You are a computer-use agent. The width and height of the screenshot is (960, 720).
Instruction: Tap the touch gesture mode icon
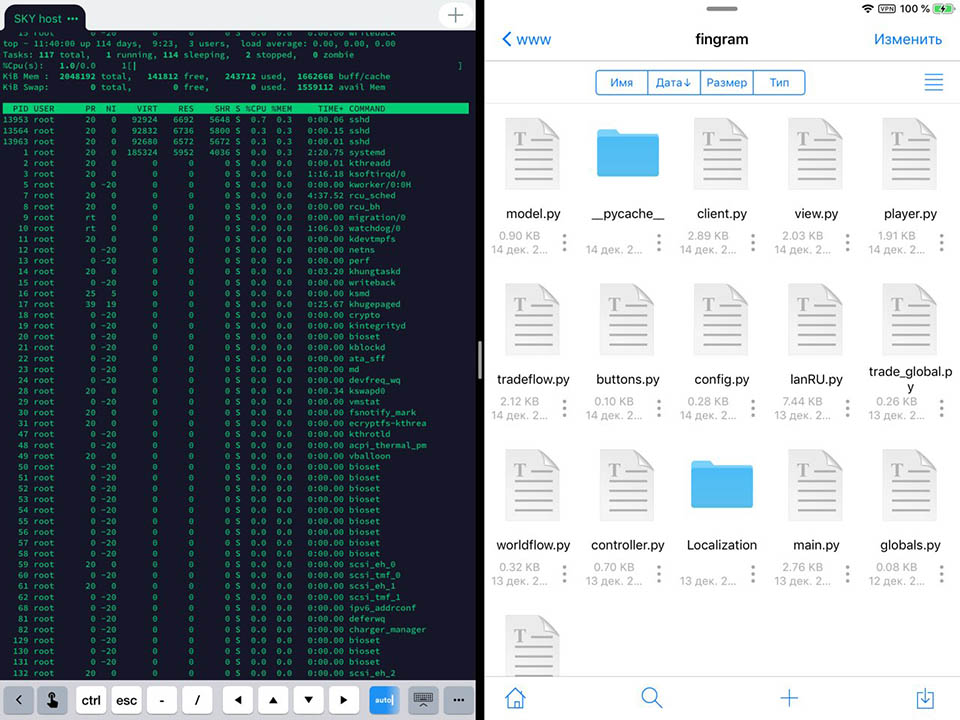tap(52, 700)
